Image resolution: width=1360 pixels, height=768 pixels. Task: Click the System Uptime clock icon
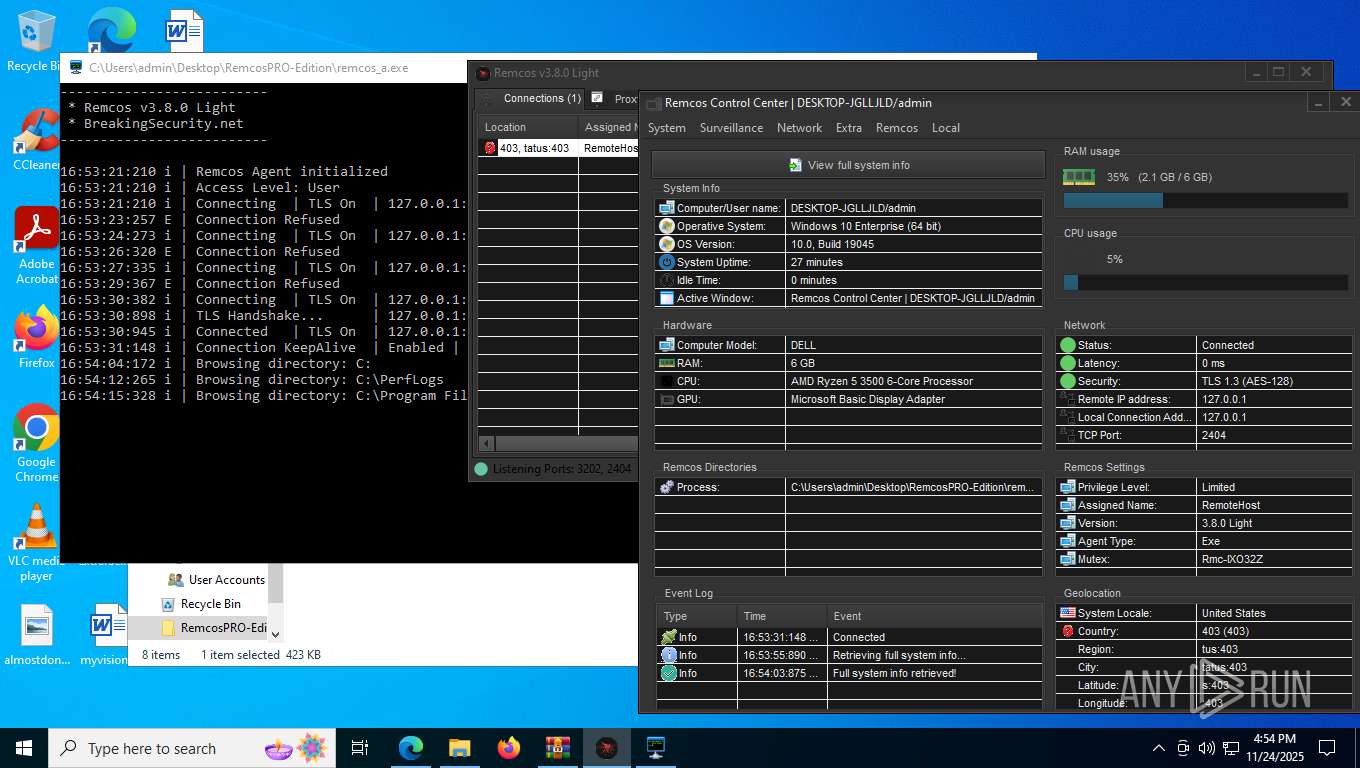point(667,262)
